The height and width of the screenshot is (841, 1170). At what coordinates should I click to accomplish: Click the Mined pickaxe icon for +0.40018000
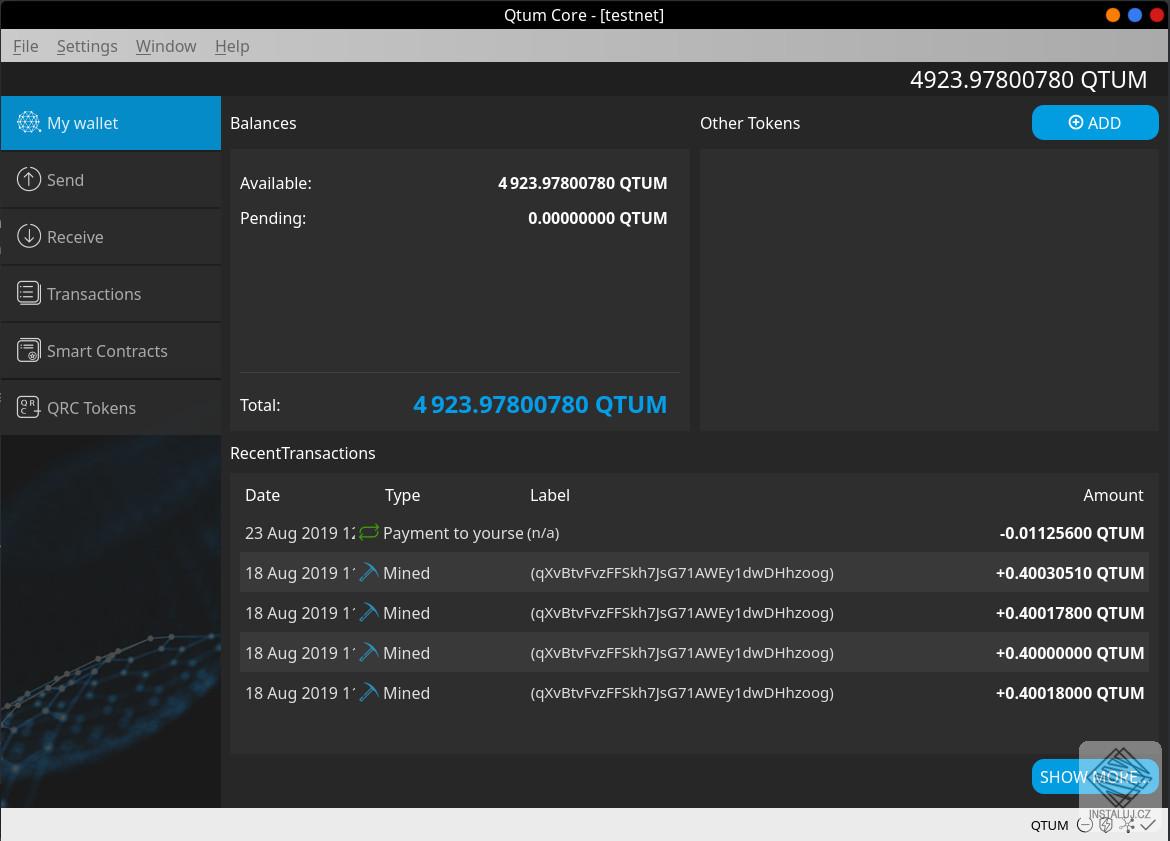[369, 693]
